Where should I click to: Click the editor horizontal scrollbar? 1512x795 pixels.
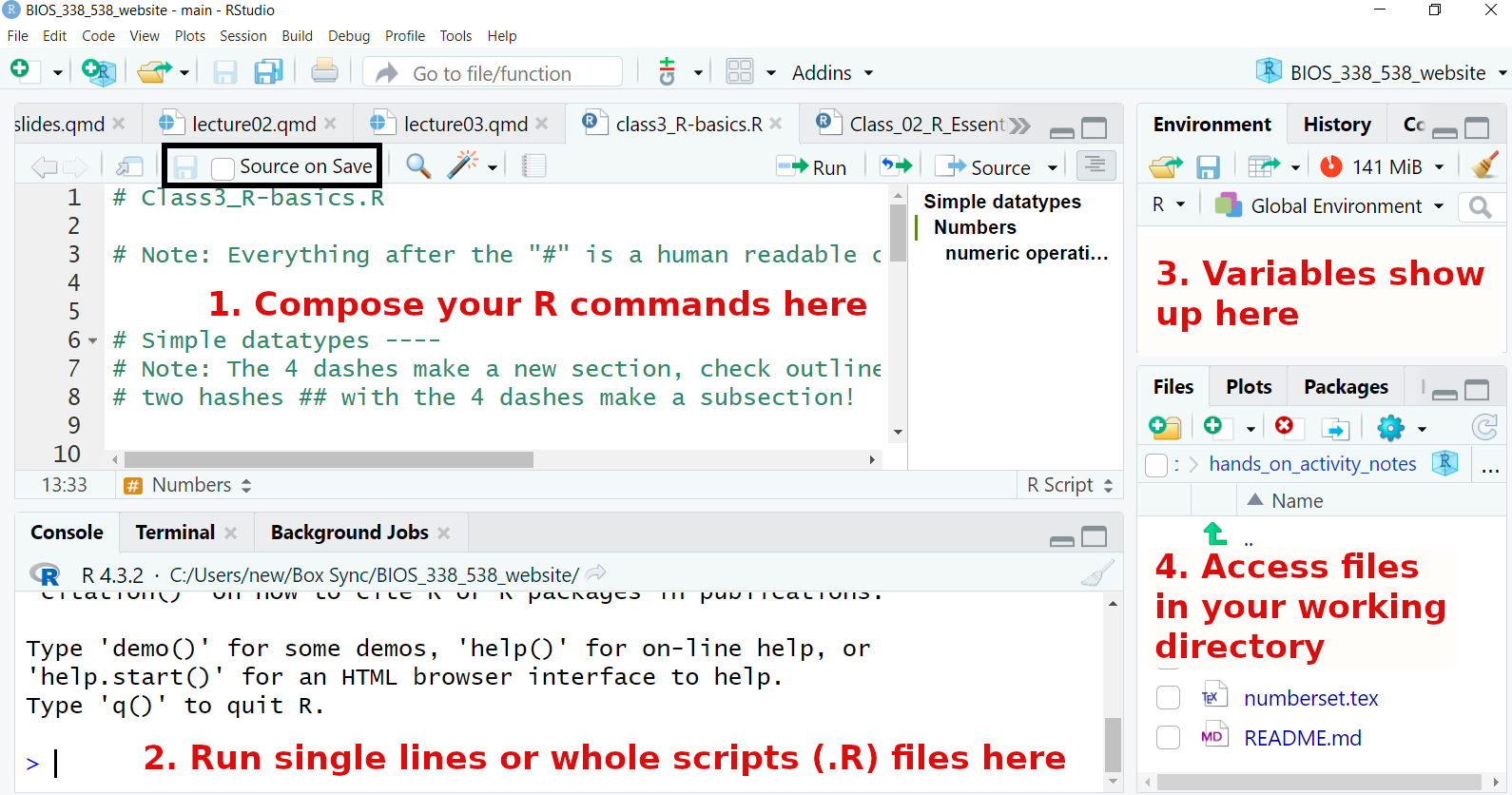click(328, 460)
